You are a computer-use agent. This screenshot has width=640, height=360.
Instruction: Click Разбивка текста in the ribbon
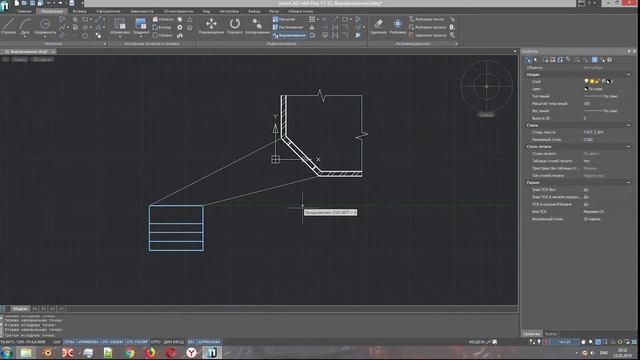[427, 19]
